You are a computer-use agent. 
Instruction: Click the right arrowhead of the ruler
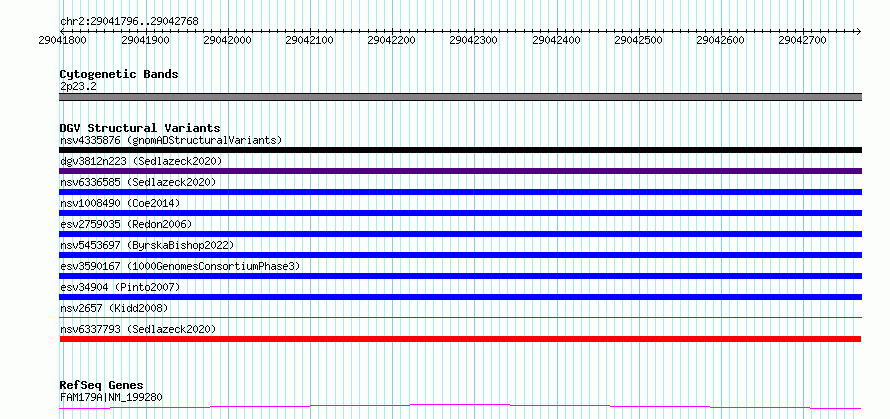point(859,31)
